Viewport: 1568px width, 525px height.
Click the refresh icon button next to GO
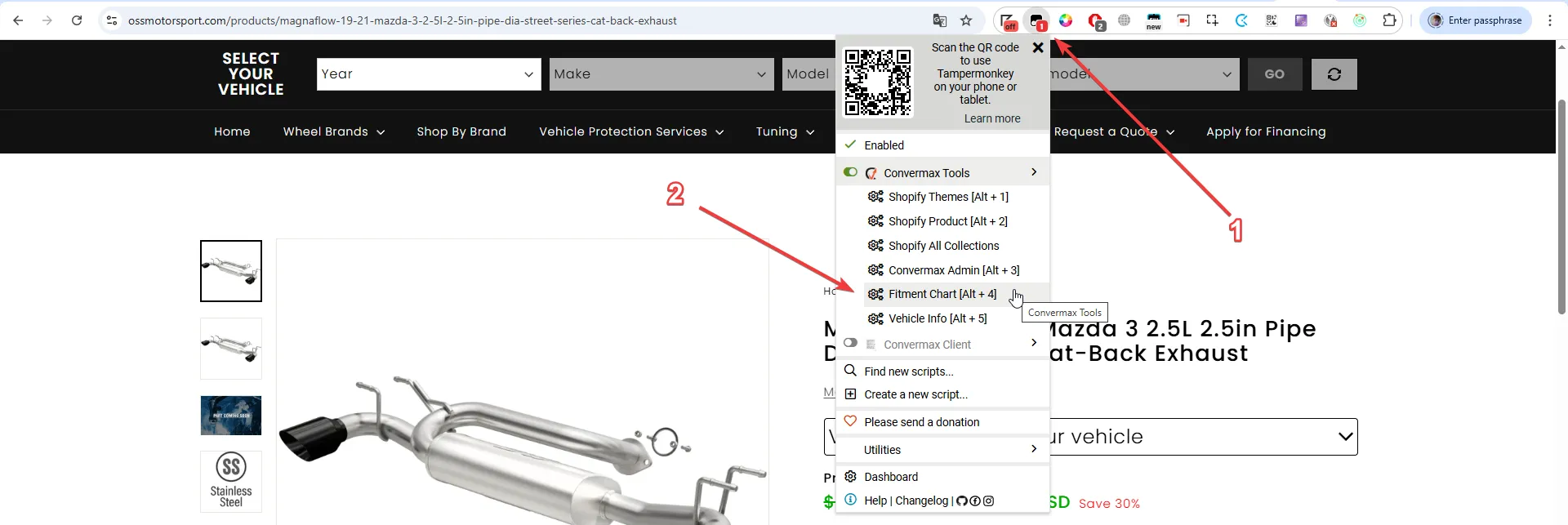click(x=1334, y=74)
